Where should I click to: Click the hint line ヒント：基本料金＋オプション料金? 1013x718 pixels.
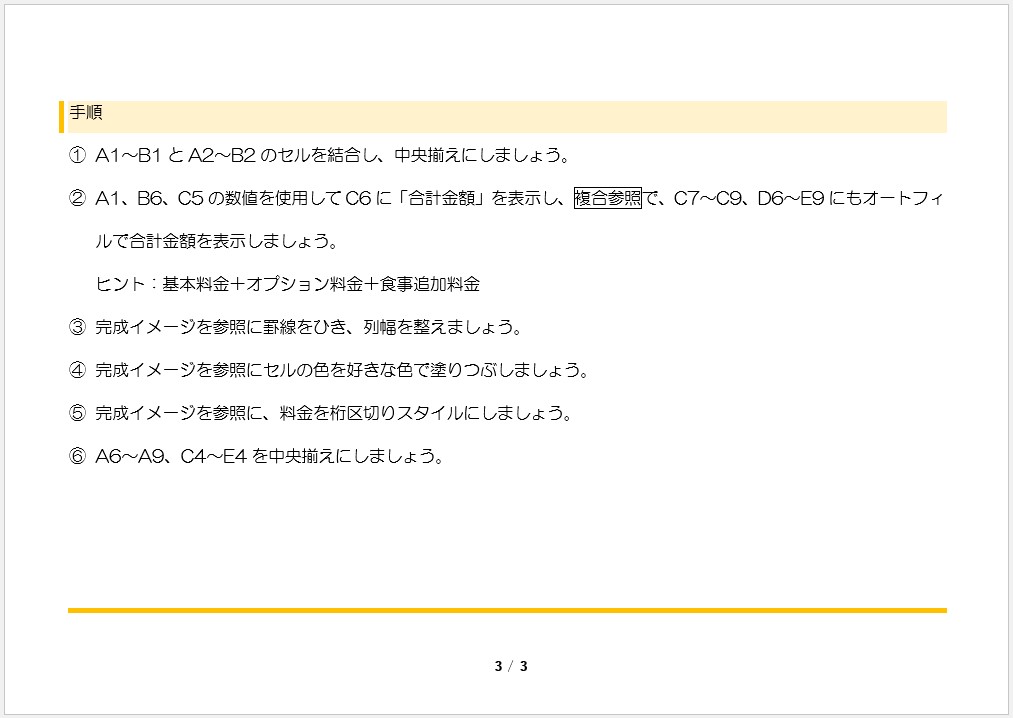click(287, 284)
